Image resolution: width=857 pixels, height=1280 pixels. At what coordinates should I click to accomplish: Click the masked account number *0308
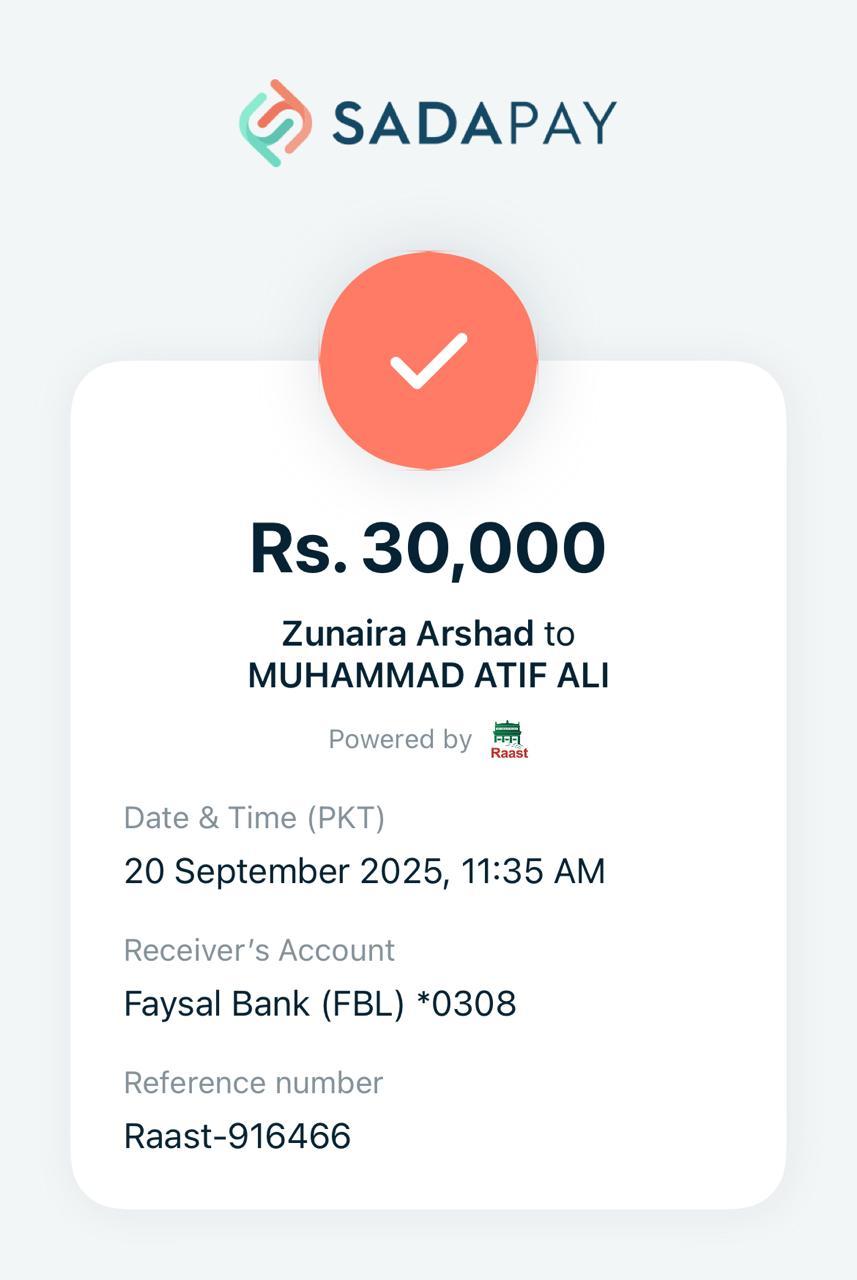click(x=466, y=1003)
